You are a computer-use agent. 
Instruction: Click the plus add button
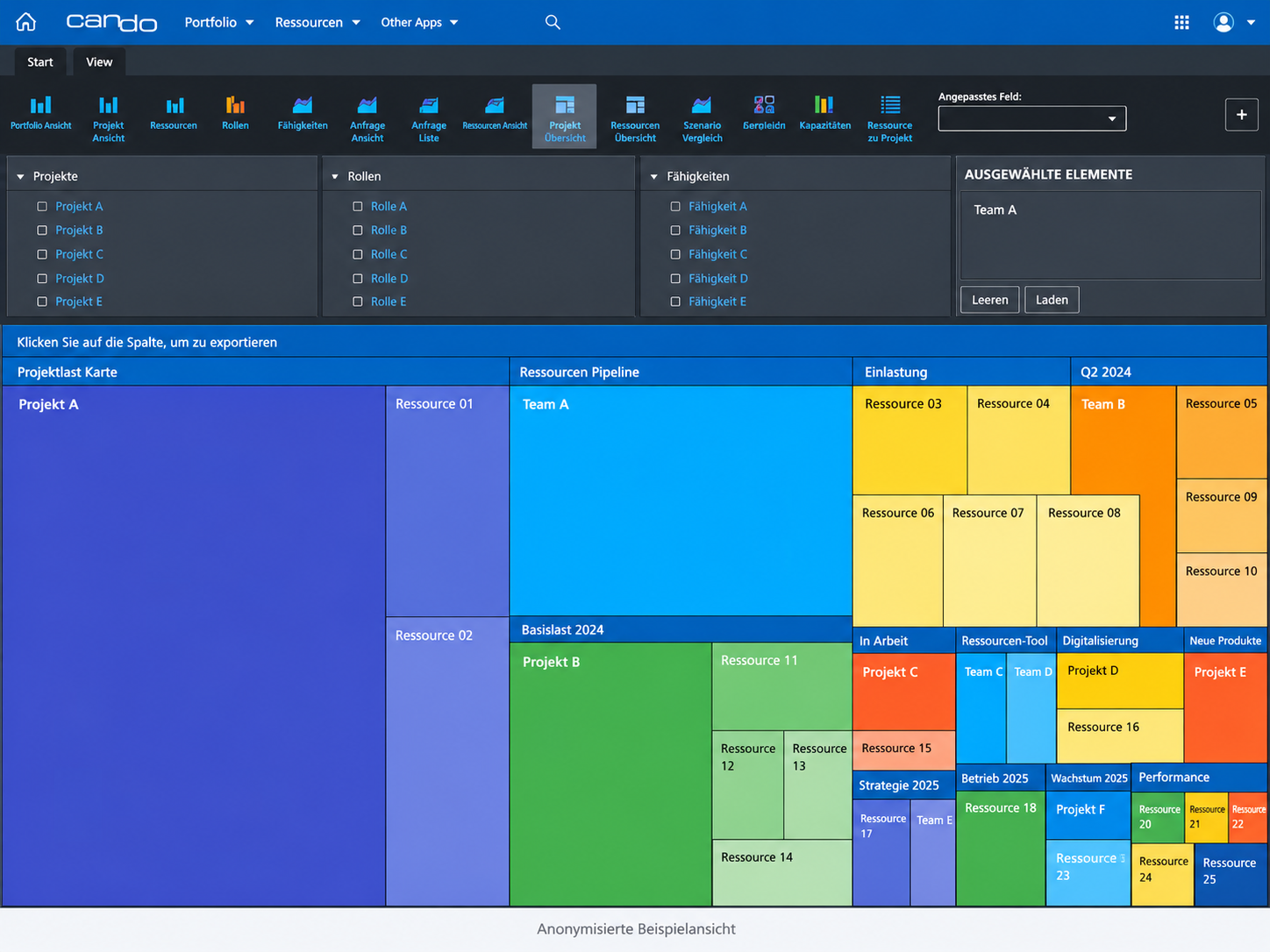point(1241,115)
